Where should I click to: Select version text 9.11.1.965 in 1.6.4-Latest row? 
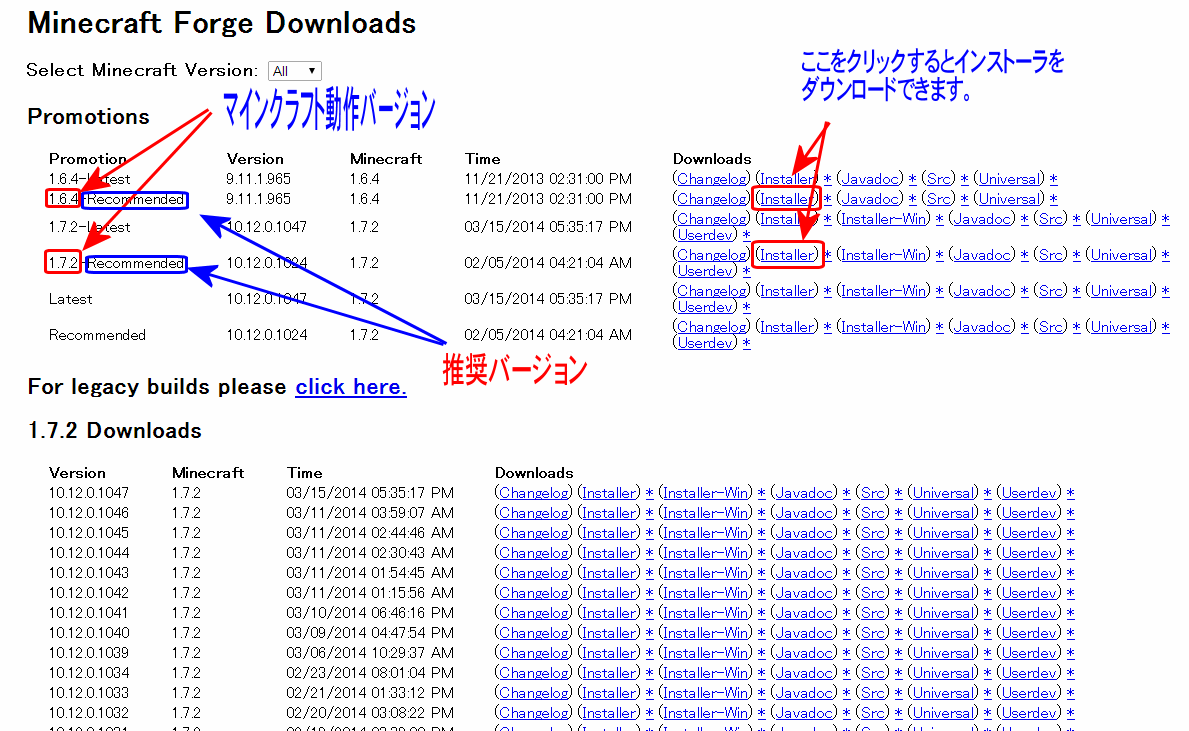pyautogui.click(x=258, y=179)
